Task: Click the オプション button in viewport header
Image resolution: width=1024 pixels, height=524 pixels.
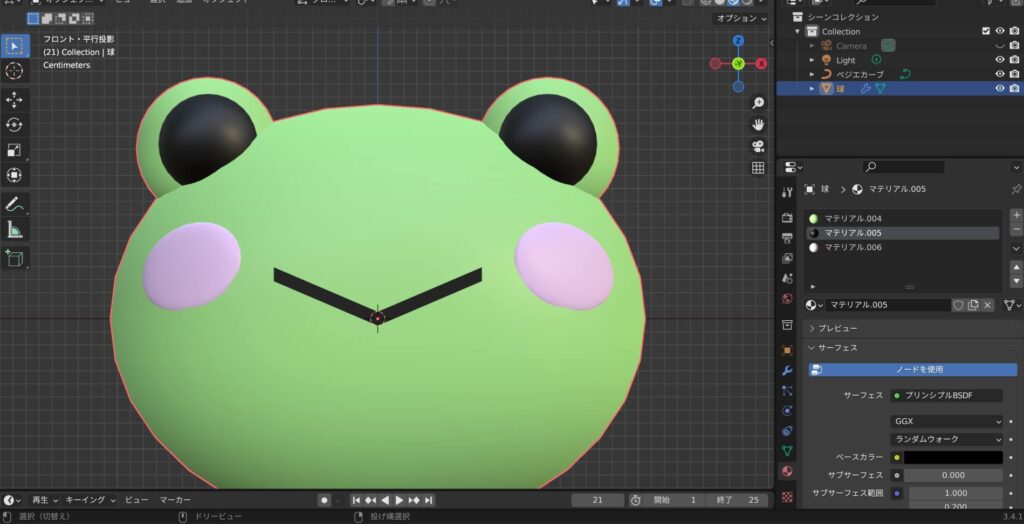Action: 740,19
